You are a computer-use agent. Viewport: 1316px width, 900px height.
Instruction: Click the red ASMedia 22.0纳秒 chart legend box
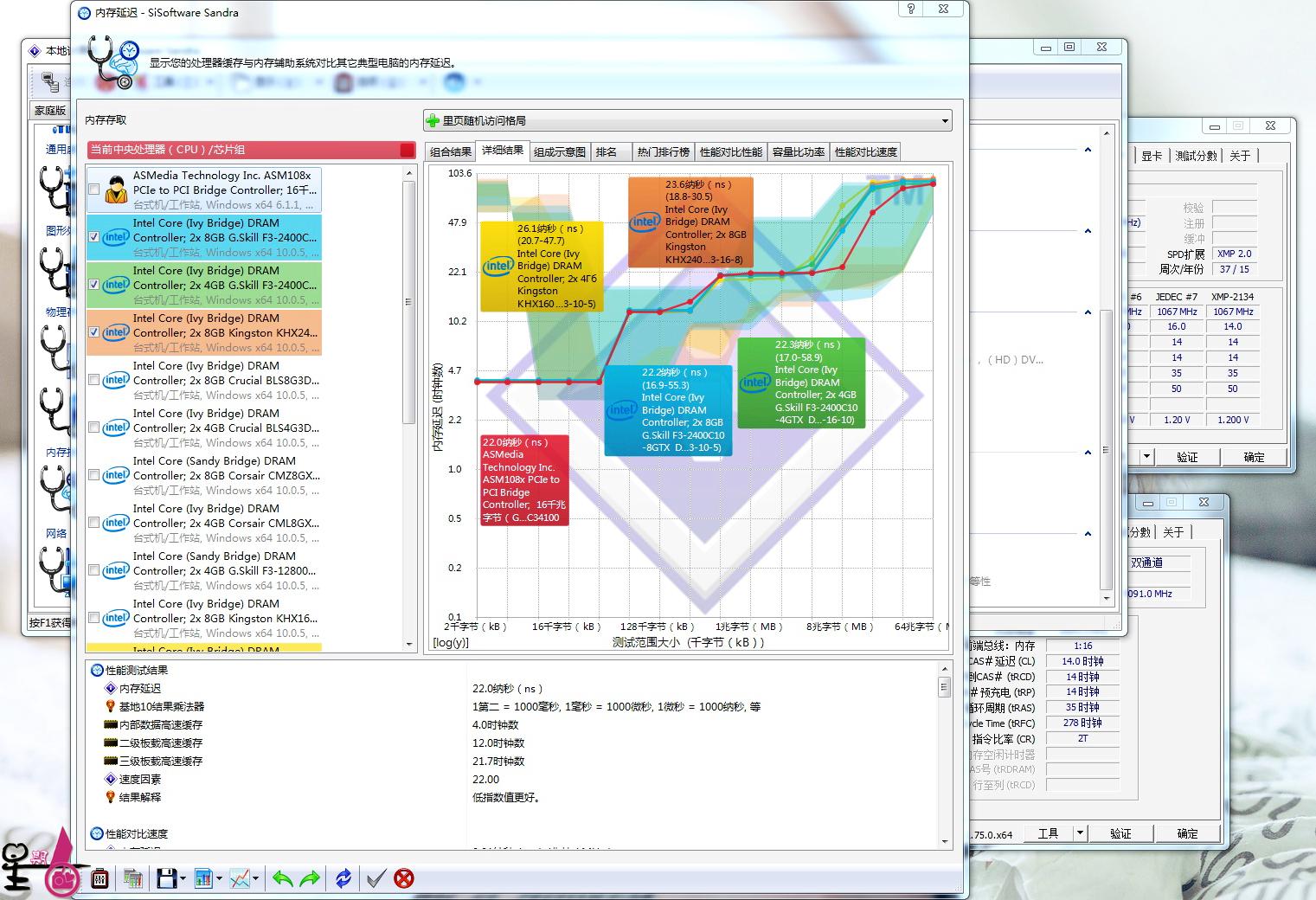point(525,480)
